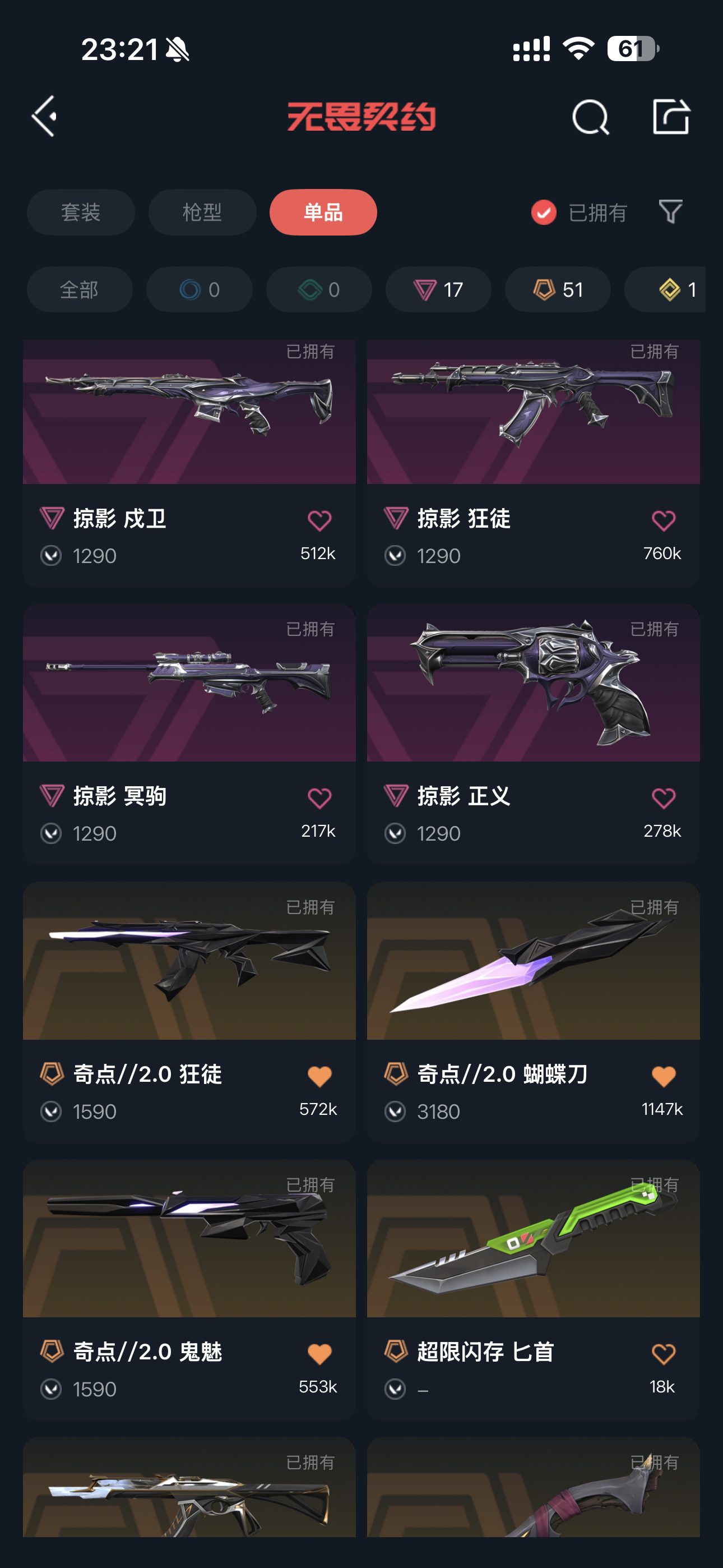The width and height of the screenshot is (723, 1568).
Task: Filter by yellow diamond tier with 1 item
Action: 665,290
